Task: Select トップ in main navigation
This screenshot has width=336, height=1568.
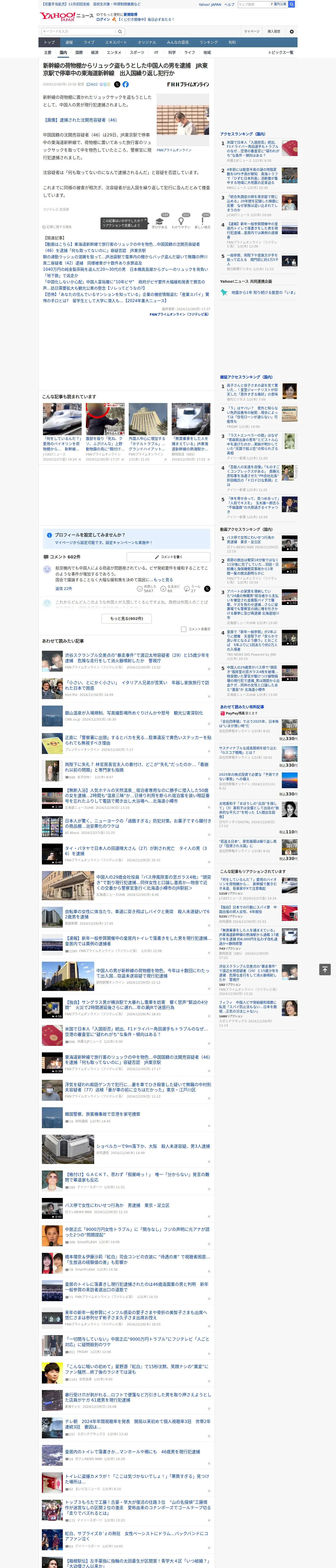Action: 49,43
